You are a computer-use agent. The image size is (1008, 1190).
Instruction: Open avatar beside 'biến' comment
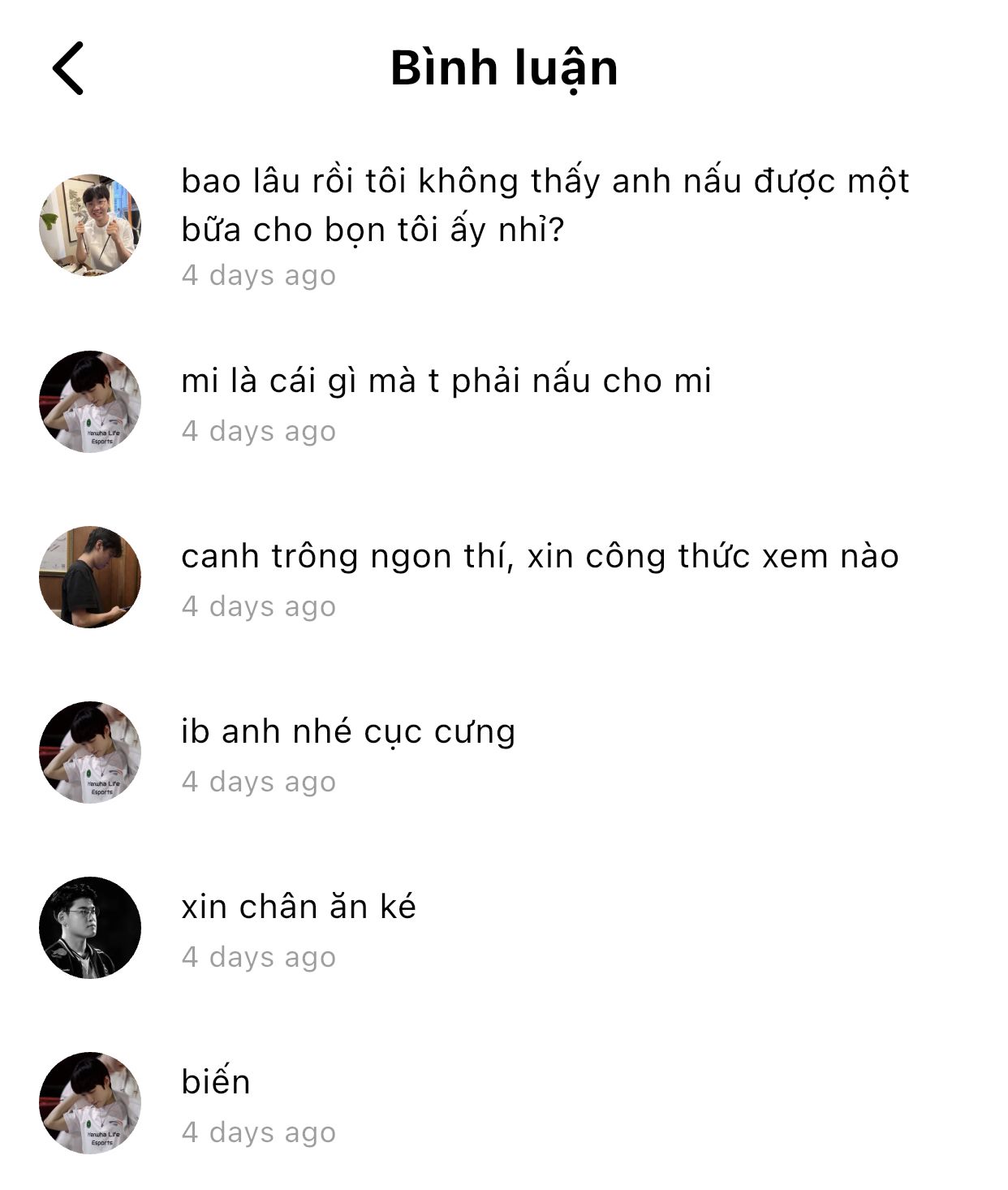(x=90, y=1103)
